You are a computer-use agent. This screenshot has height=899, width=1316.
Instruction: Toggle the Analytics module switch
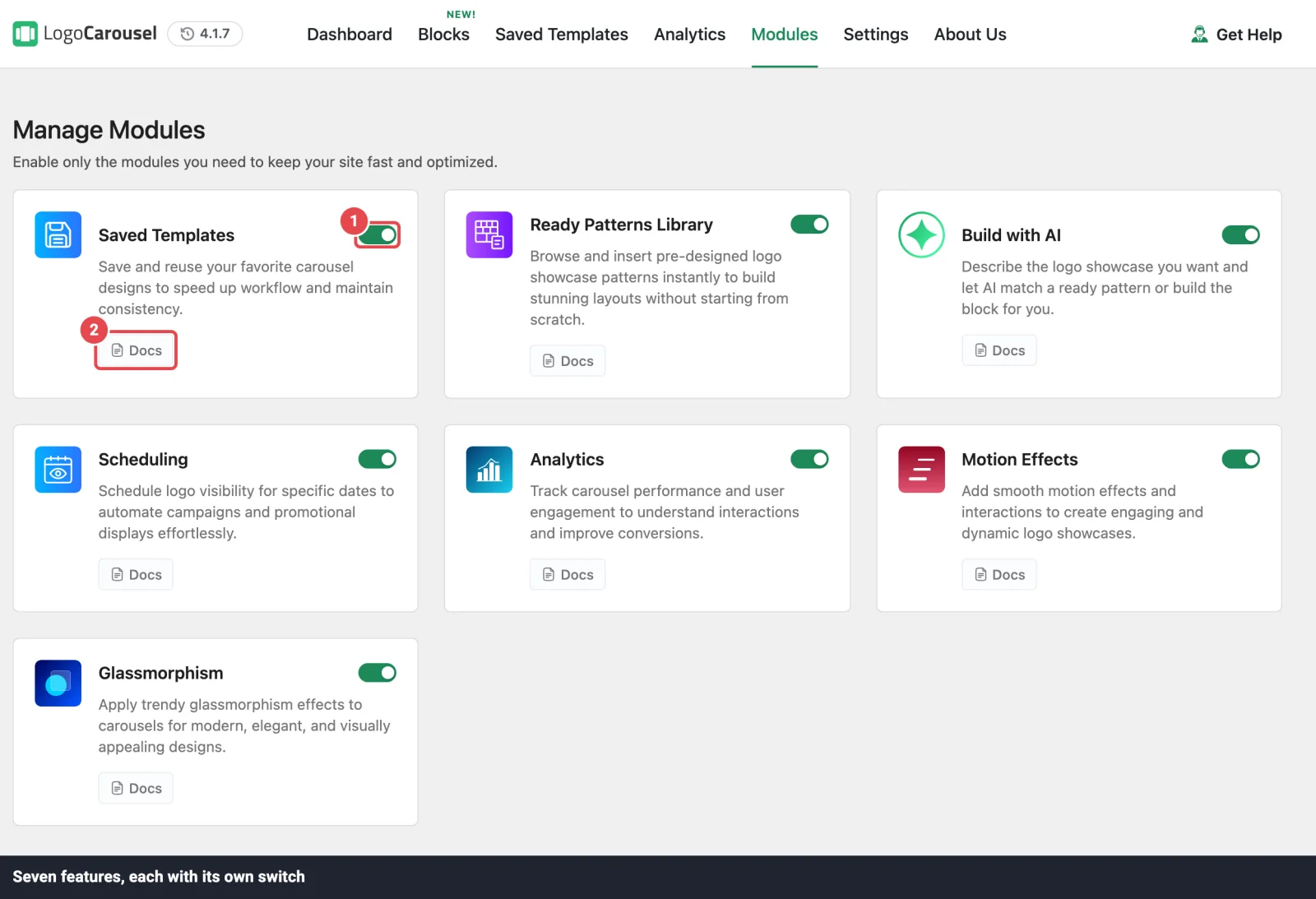(809, 459)
